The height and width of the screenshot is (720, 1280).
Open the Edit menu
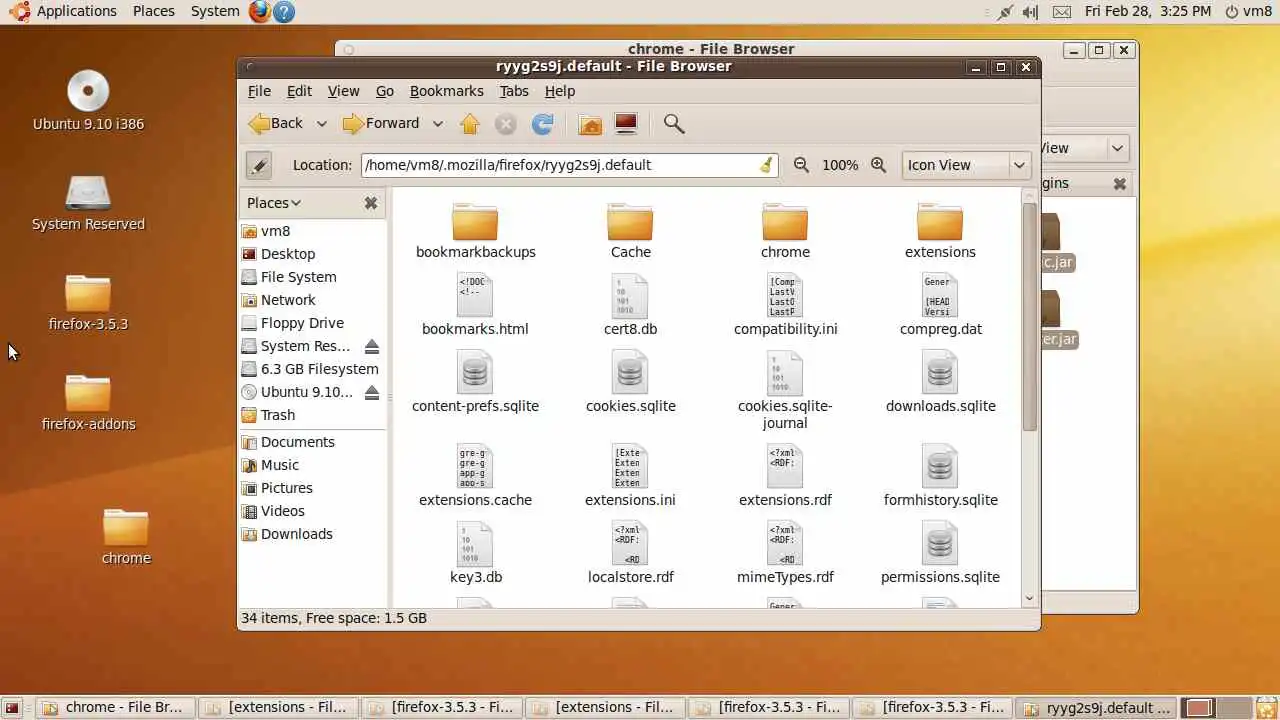click(x=299, y=91)
